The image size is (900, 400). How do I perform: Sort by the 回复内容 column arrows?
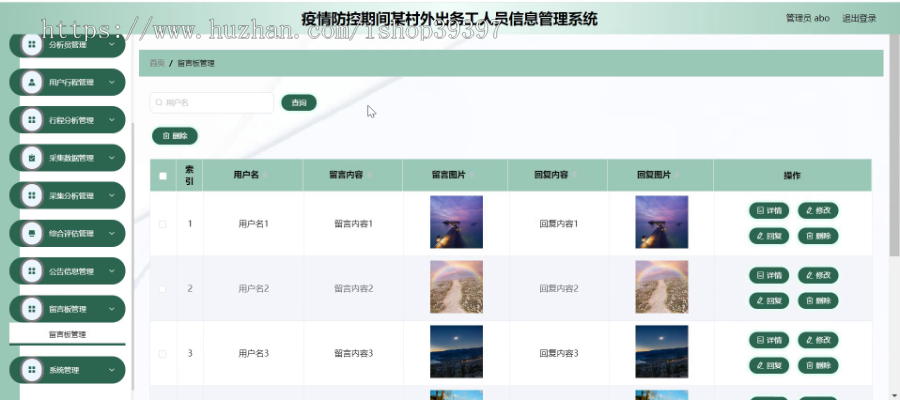click(575, 175)
